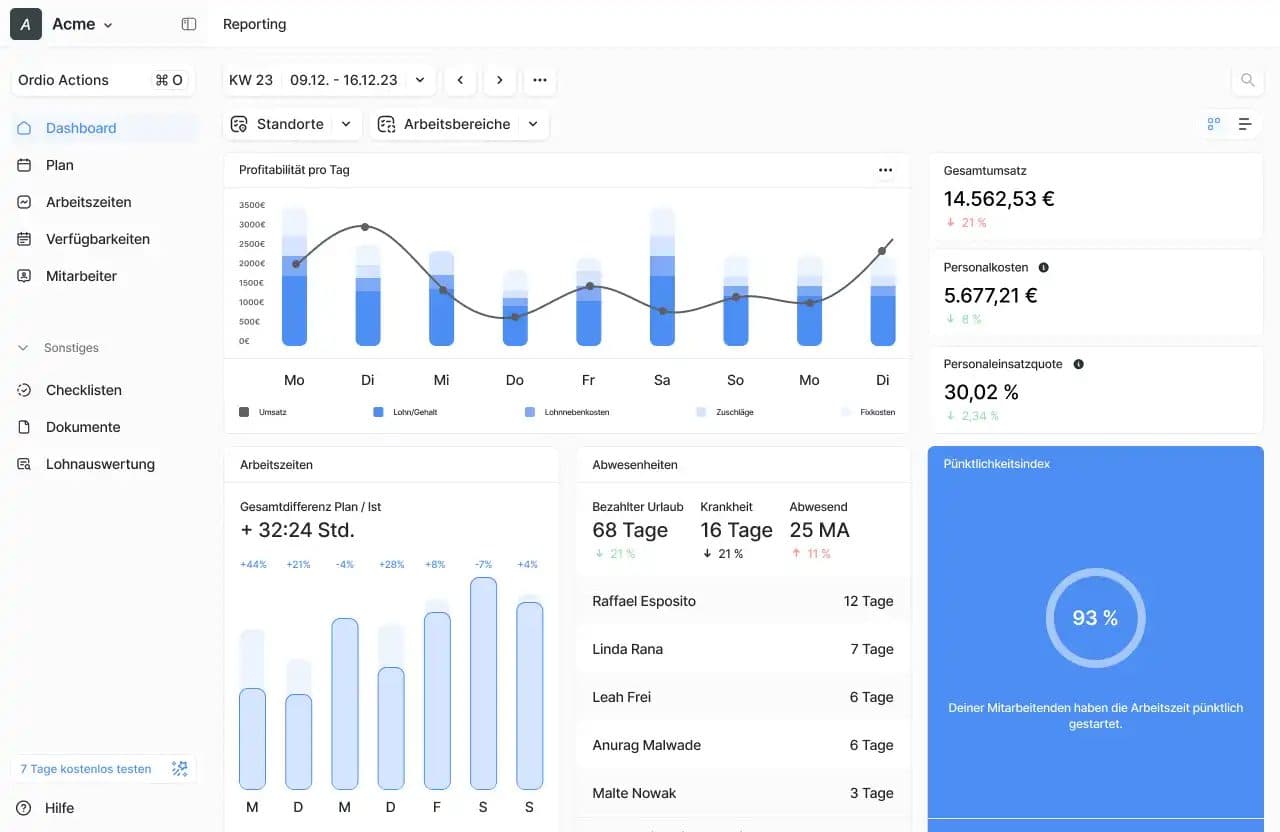The width and height of the screenshot is (1280, 832).
Task: Click the Acme logo avatar
Action: point(26,24)
